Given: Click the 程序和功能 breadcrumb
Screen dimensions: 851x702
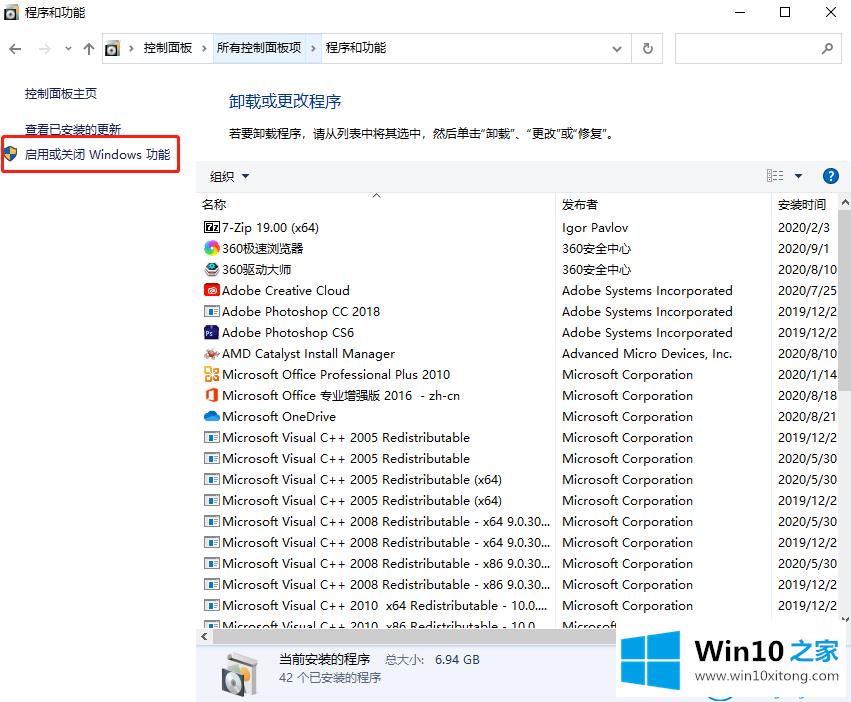Looking at the screenshot, I should coord(356,48).
